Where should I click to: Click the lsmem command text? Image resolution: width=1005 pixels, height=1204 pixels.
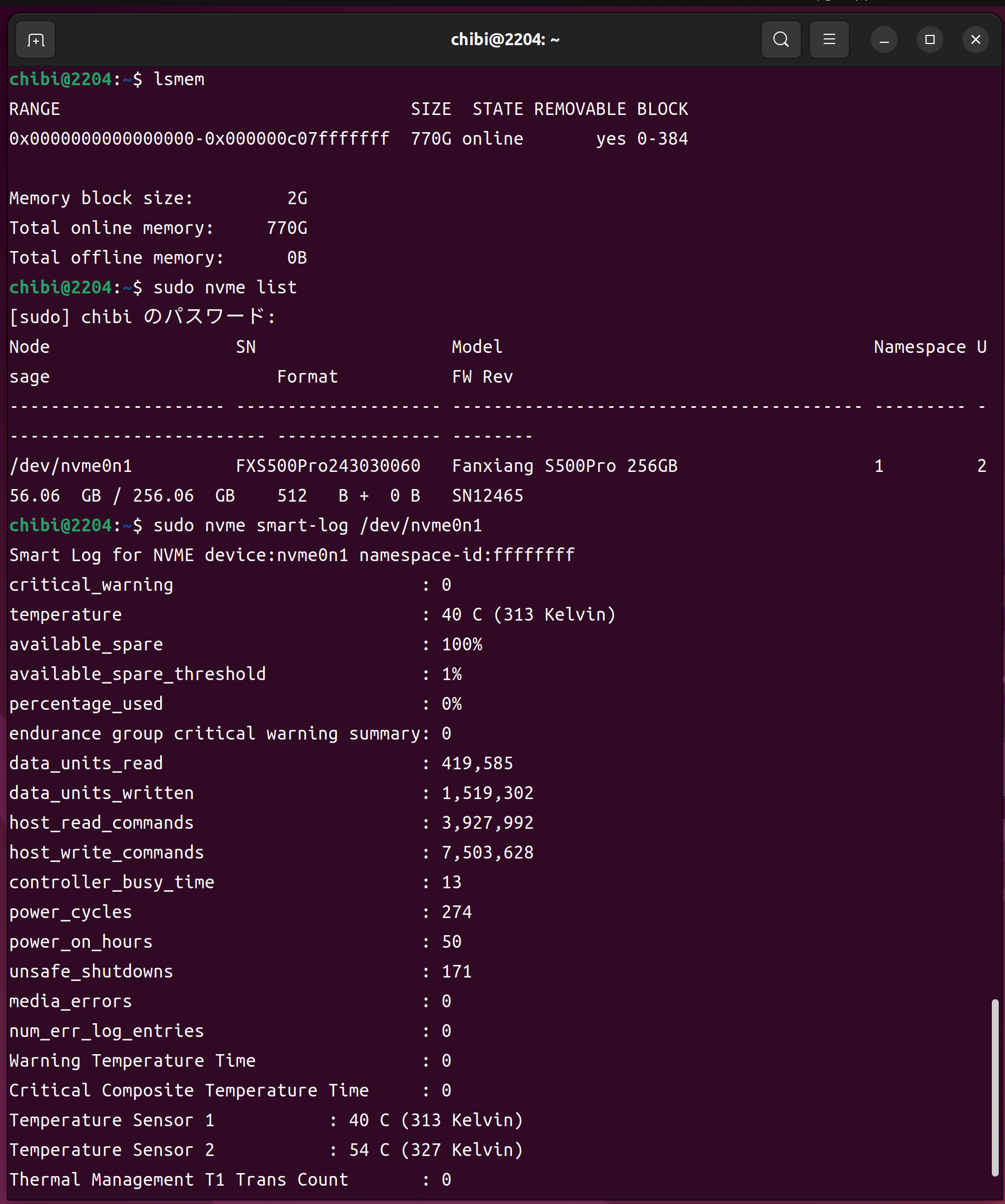[x=179, y=79]
